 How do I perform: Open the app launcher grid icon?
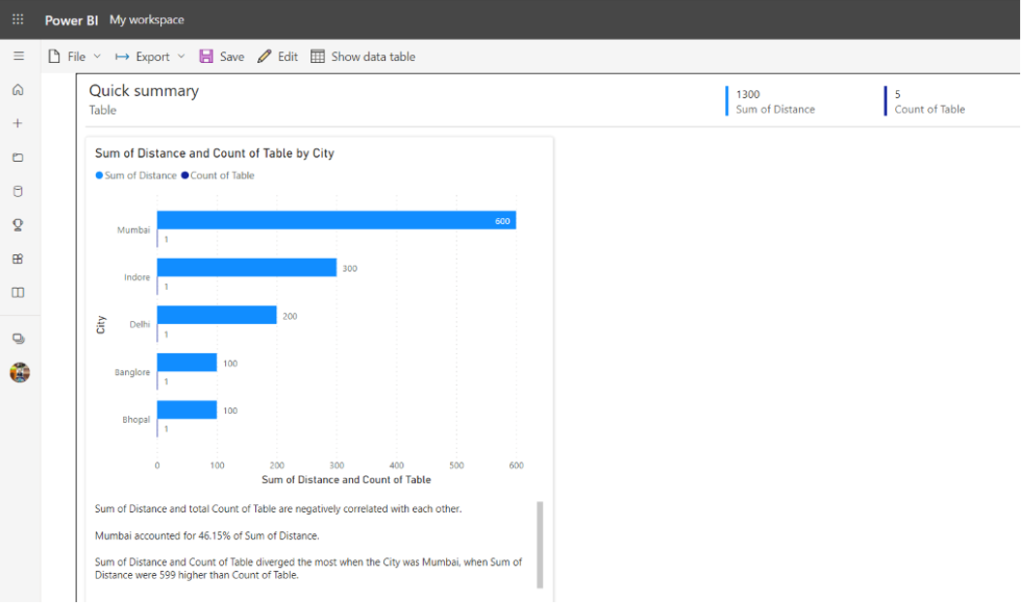tap(18, 20)
